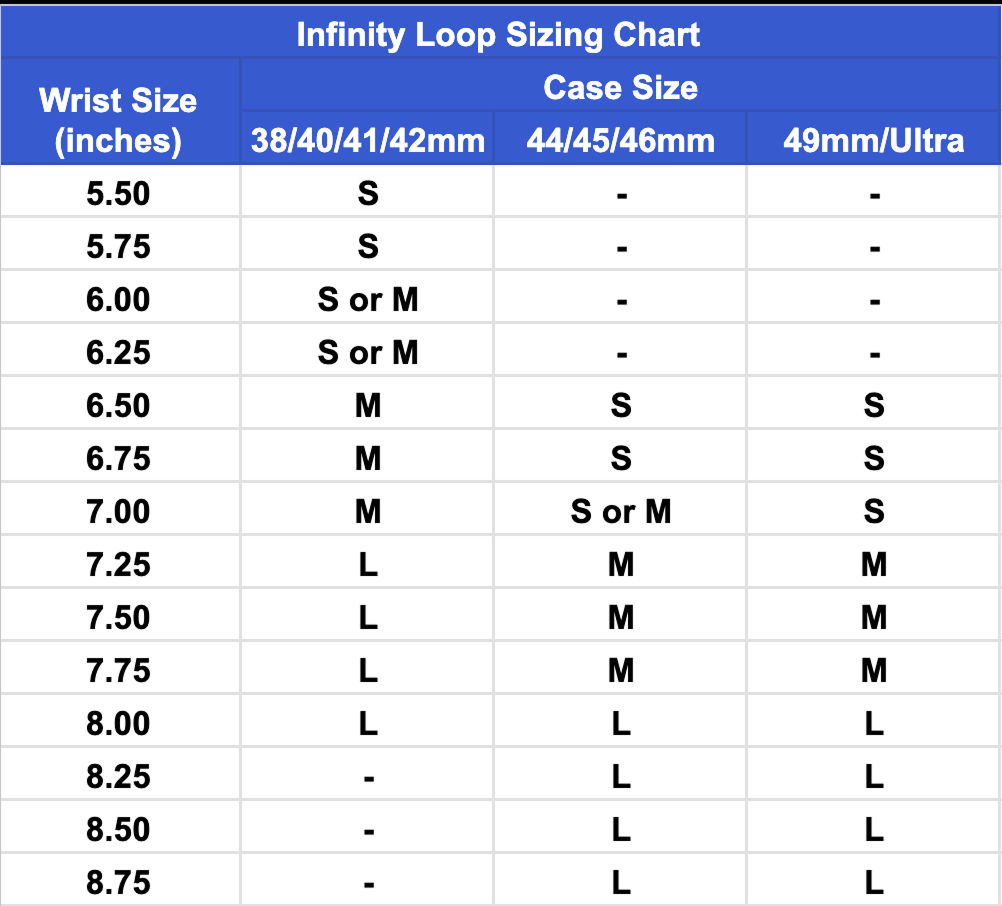Image resolution: width=1002 pixels, height=906 pixels.
Task: Select 'S or M' in the 7.00 row
Action: pos(620,511)
